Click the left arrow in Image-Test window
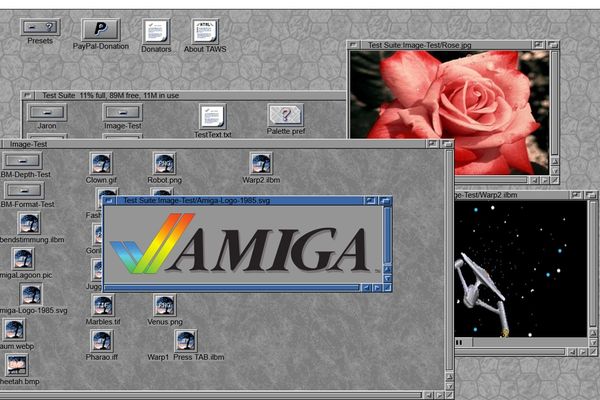600x400 pixels. pos(429,395)
